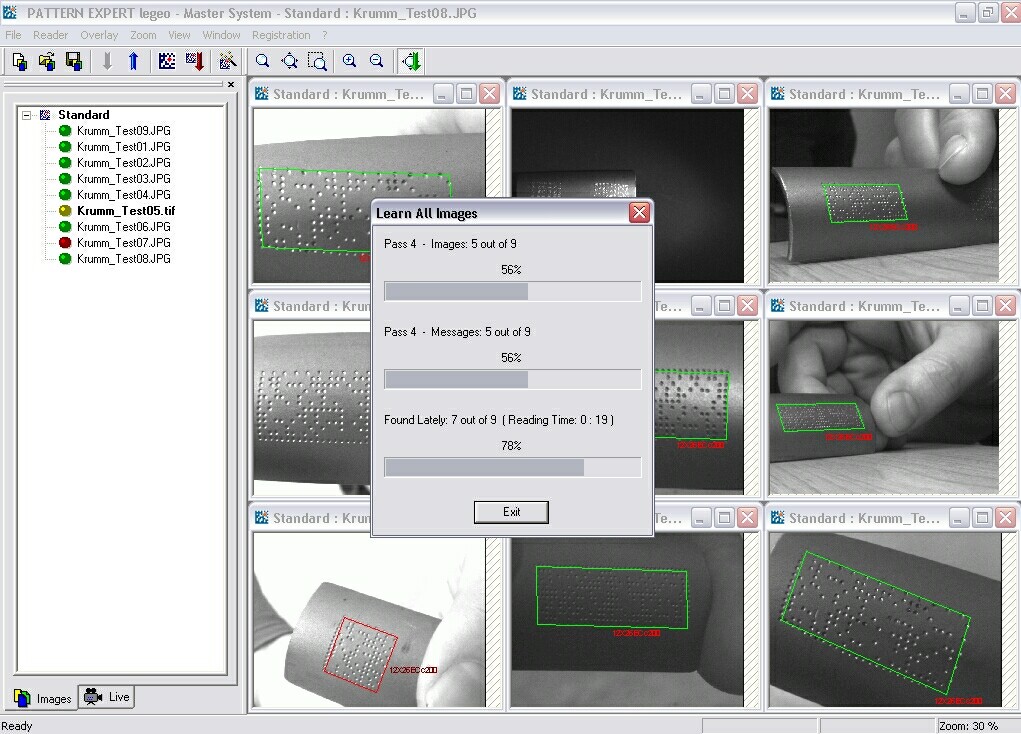Open the Registration menu
Image resolution: width=1021 pixels, height=734 pixels.
point(281,35)
